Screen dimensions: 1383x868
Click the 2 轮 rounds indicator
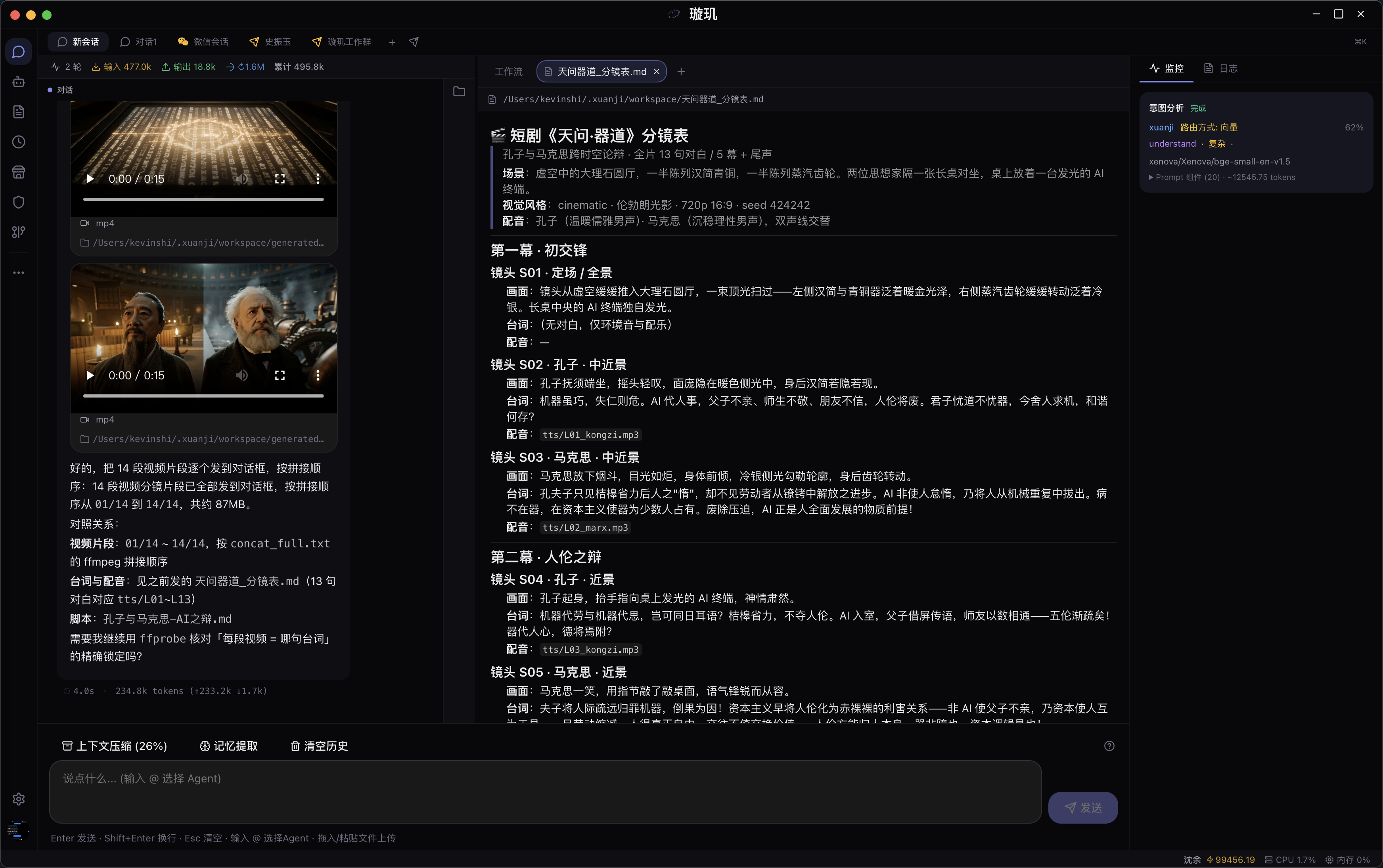[66, 67]
